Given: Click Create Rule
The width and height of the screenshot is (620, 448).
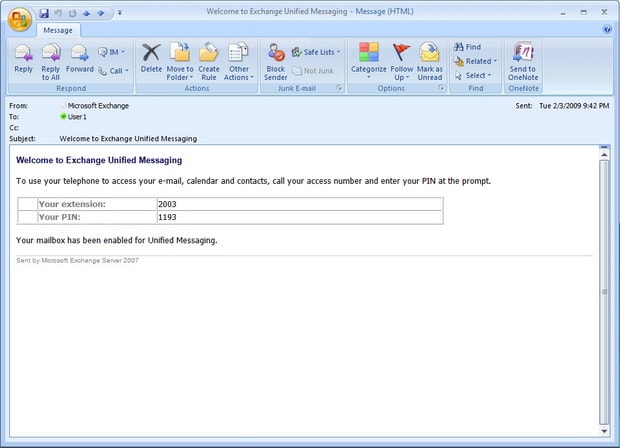Looking at the screenshot, I should tap(209, 62).
